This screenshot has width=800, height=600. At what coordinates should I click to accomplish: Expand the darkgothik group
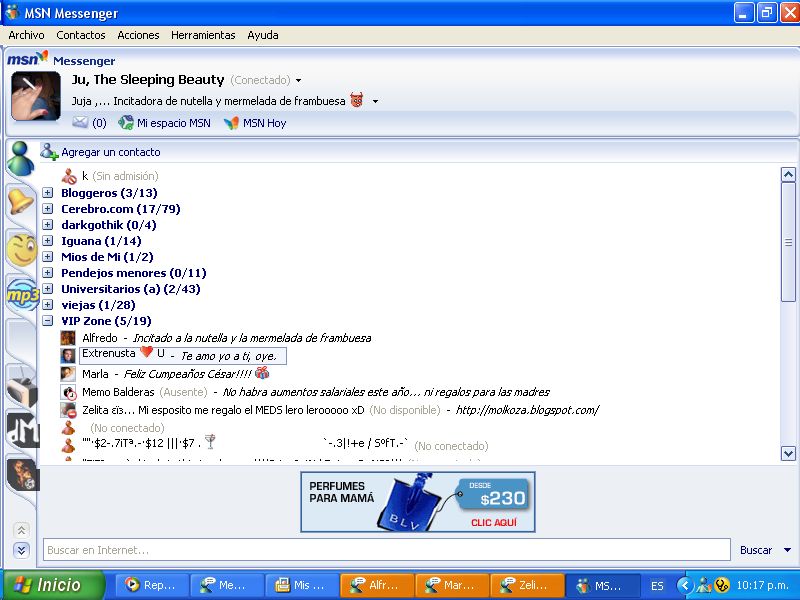47,224
